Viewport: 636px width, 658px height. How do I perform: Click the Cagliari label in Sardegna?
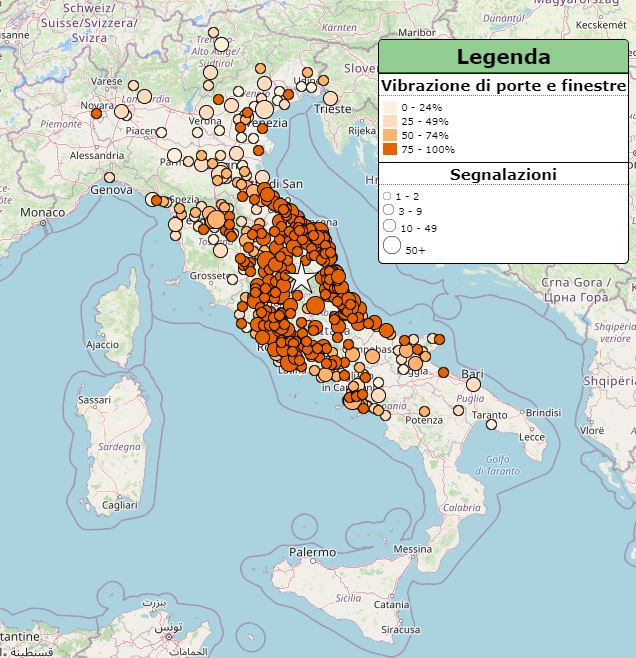coord(119,507)
